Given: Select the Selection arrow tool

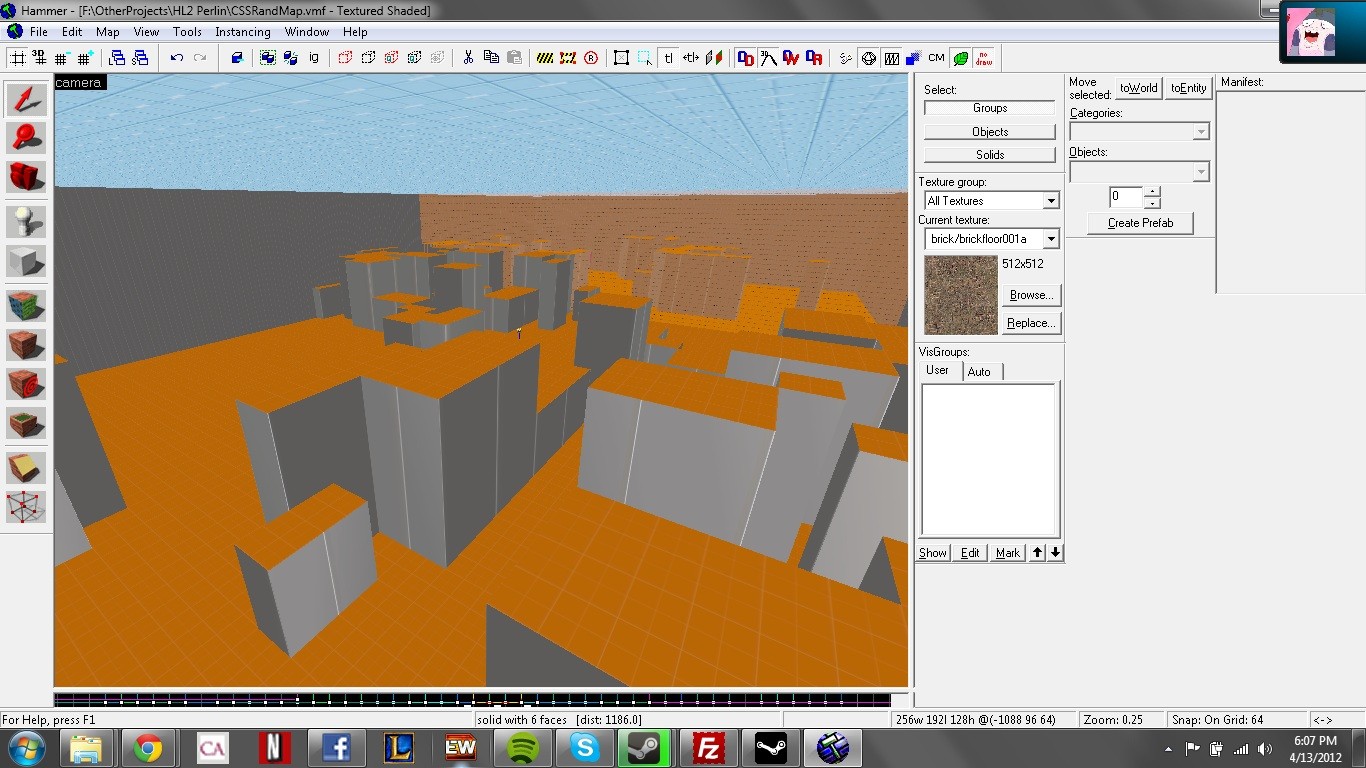Looking at the screenshot, I should coord(27,98).
